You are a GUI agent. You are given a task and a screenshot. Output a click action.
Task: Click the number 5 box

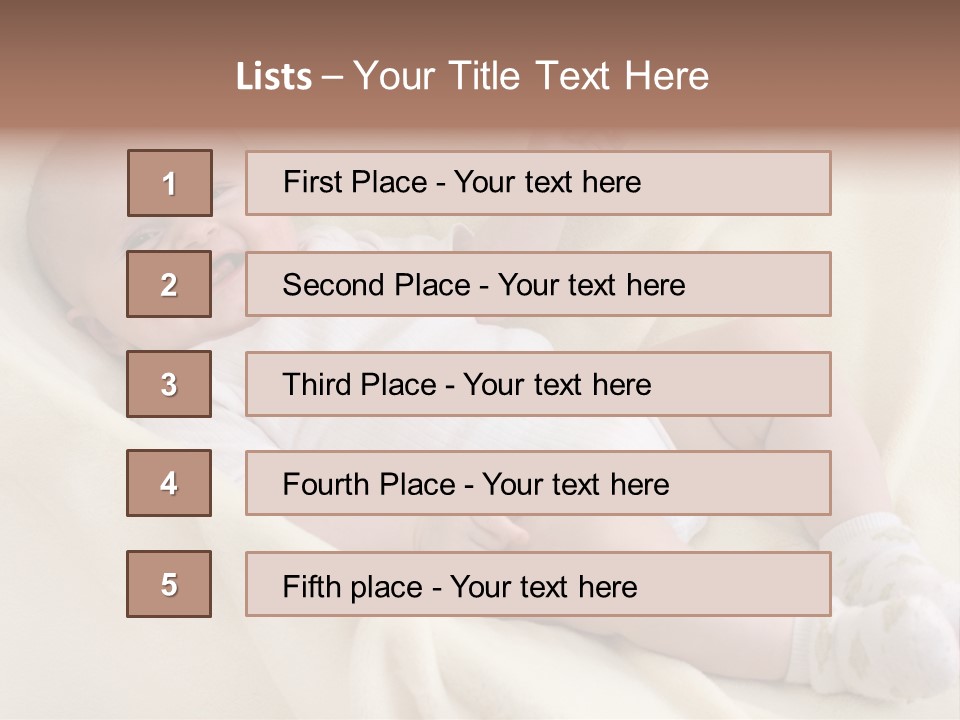(x=170, y=584)
